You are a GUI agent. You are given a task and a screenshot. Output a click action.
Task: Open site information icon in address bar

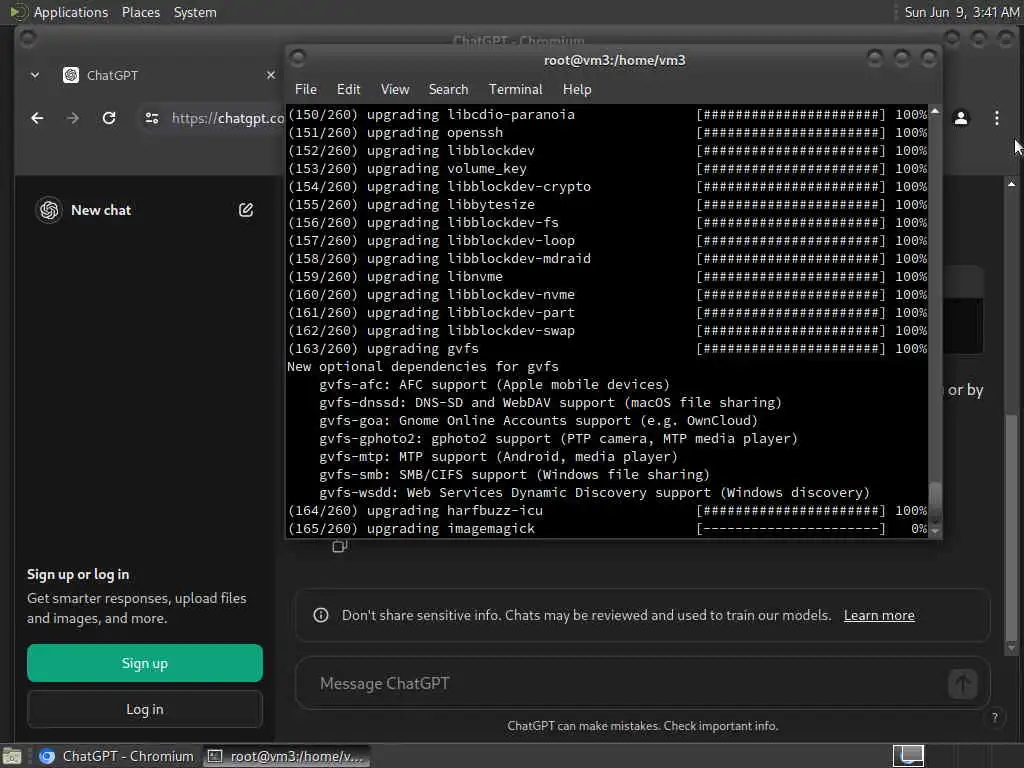coord(152,118)
